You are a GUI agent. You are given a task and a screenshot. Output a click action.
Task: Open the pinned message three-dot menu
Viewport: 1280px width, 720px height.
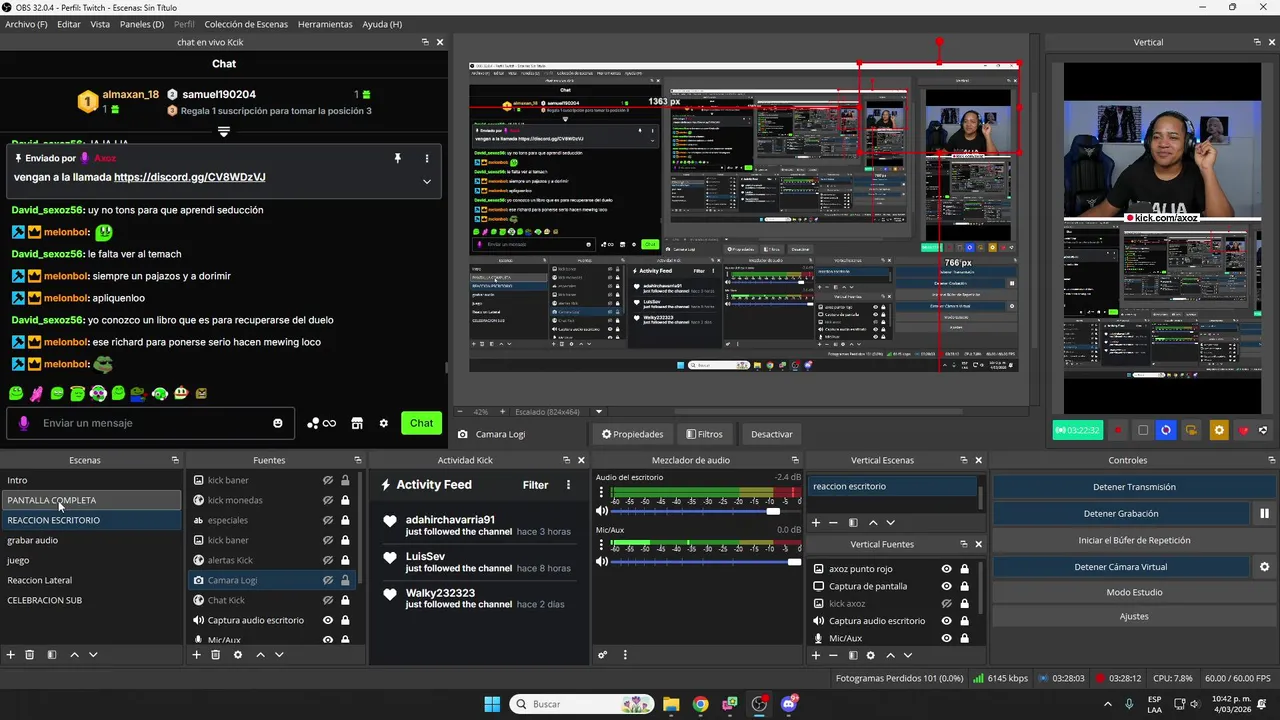click(427, 158)
